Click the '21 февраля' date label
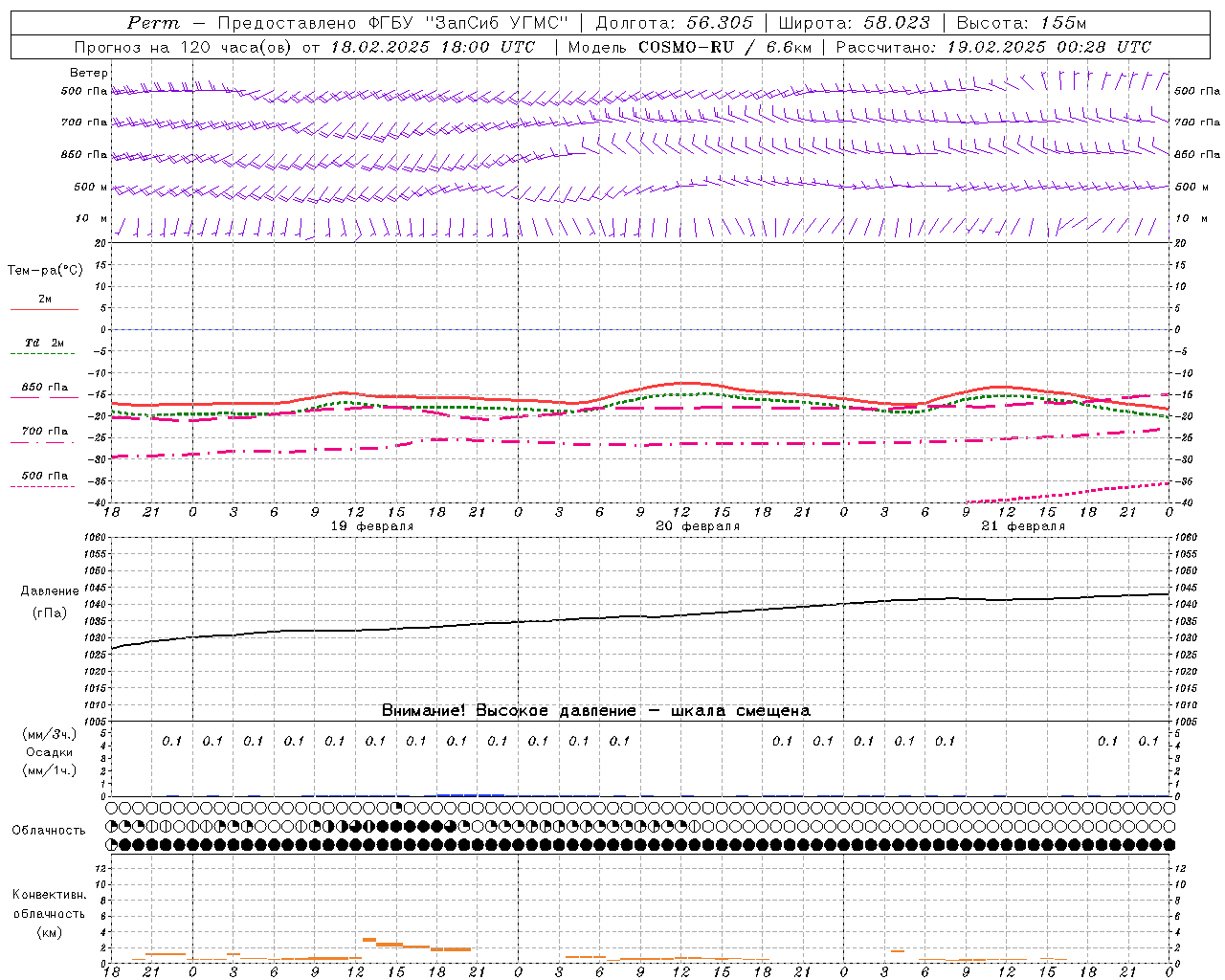1225x980 pixels. tap(1023, 526)
